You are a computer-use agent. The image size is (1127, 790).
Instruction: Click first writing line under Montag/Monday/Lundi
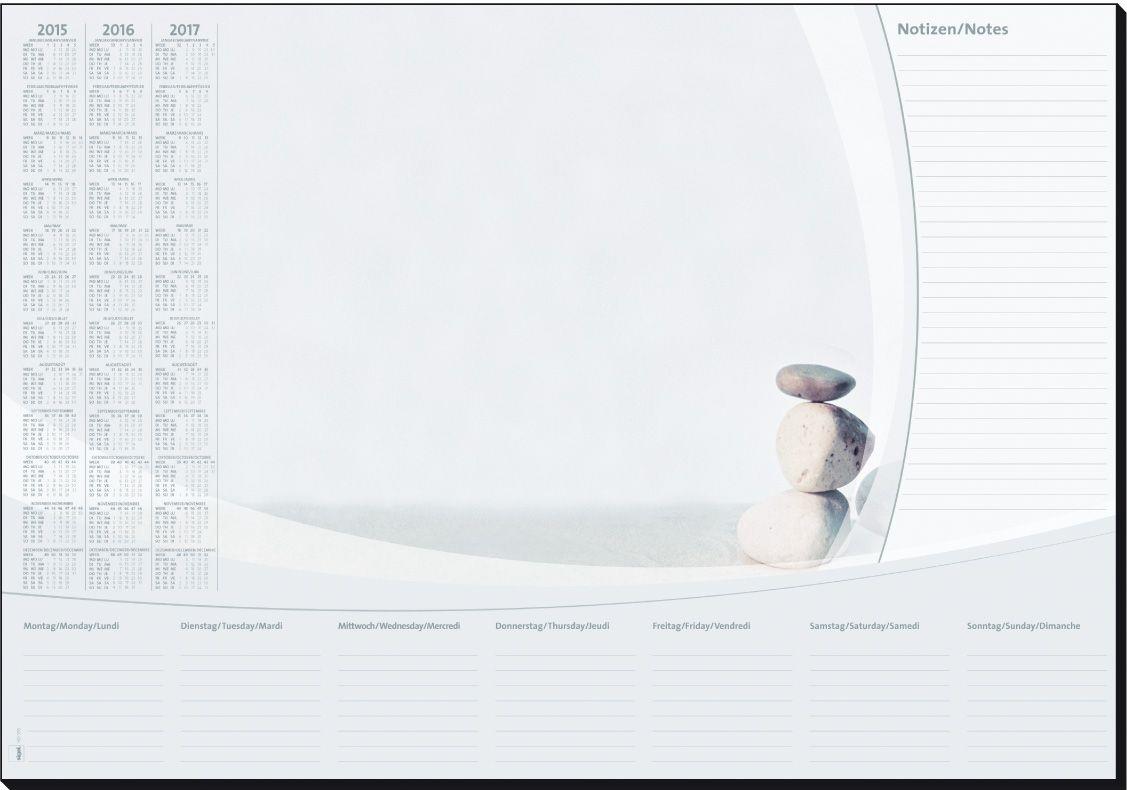[x=92, y=655]
